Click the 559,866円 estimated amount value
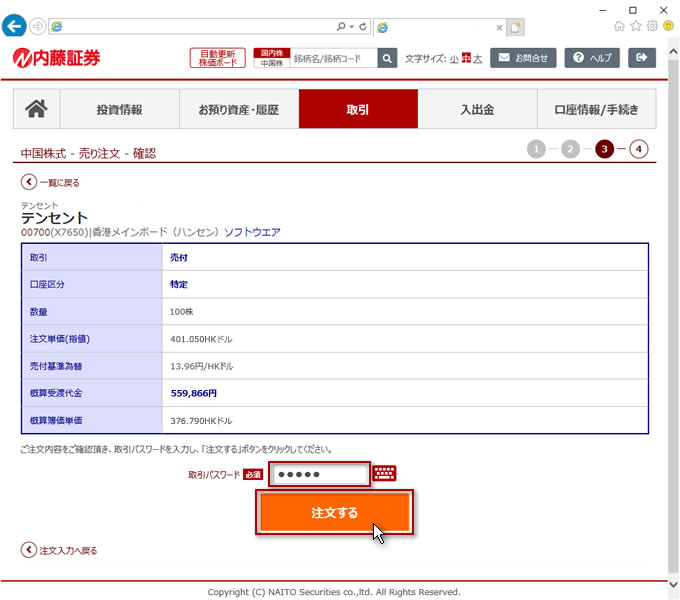The image size is (680, 600). 193,393
